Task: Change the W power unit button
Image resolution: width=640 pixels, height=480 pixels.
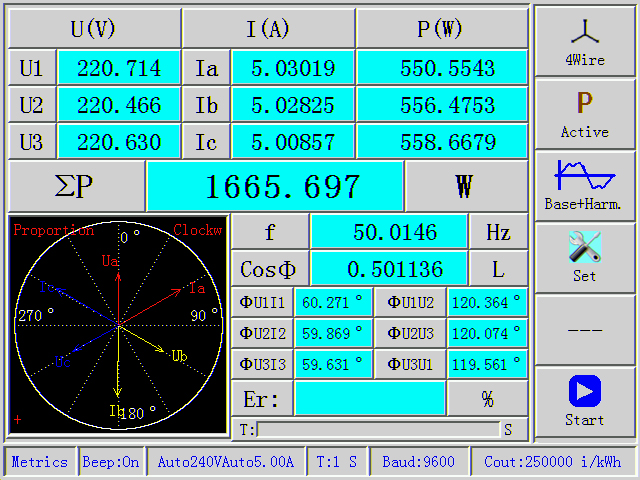Action: tap(464, 186)
